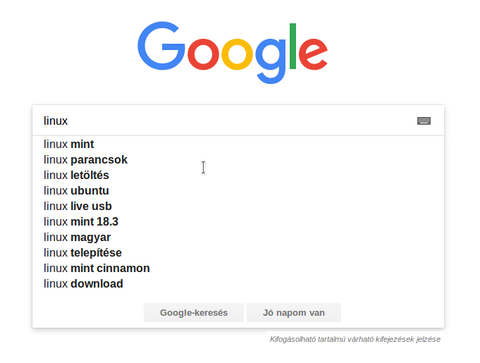
Task: Open 'Kifogásolható tartalmú várható kifejezések jelzése' link
Action: (x=355, y=339)
